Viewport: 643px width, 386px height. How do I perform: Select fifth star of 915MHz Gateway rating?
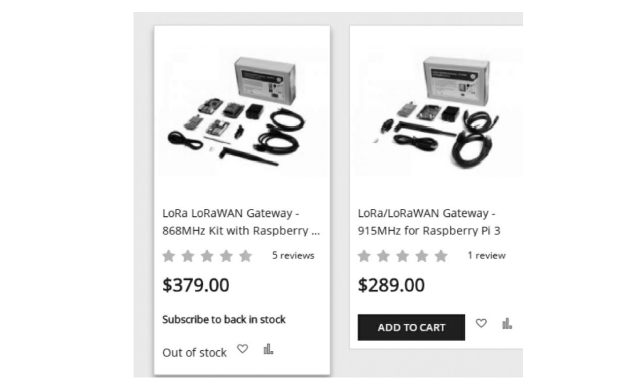tap(441, 256)
